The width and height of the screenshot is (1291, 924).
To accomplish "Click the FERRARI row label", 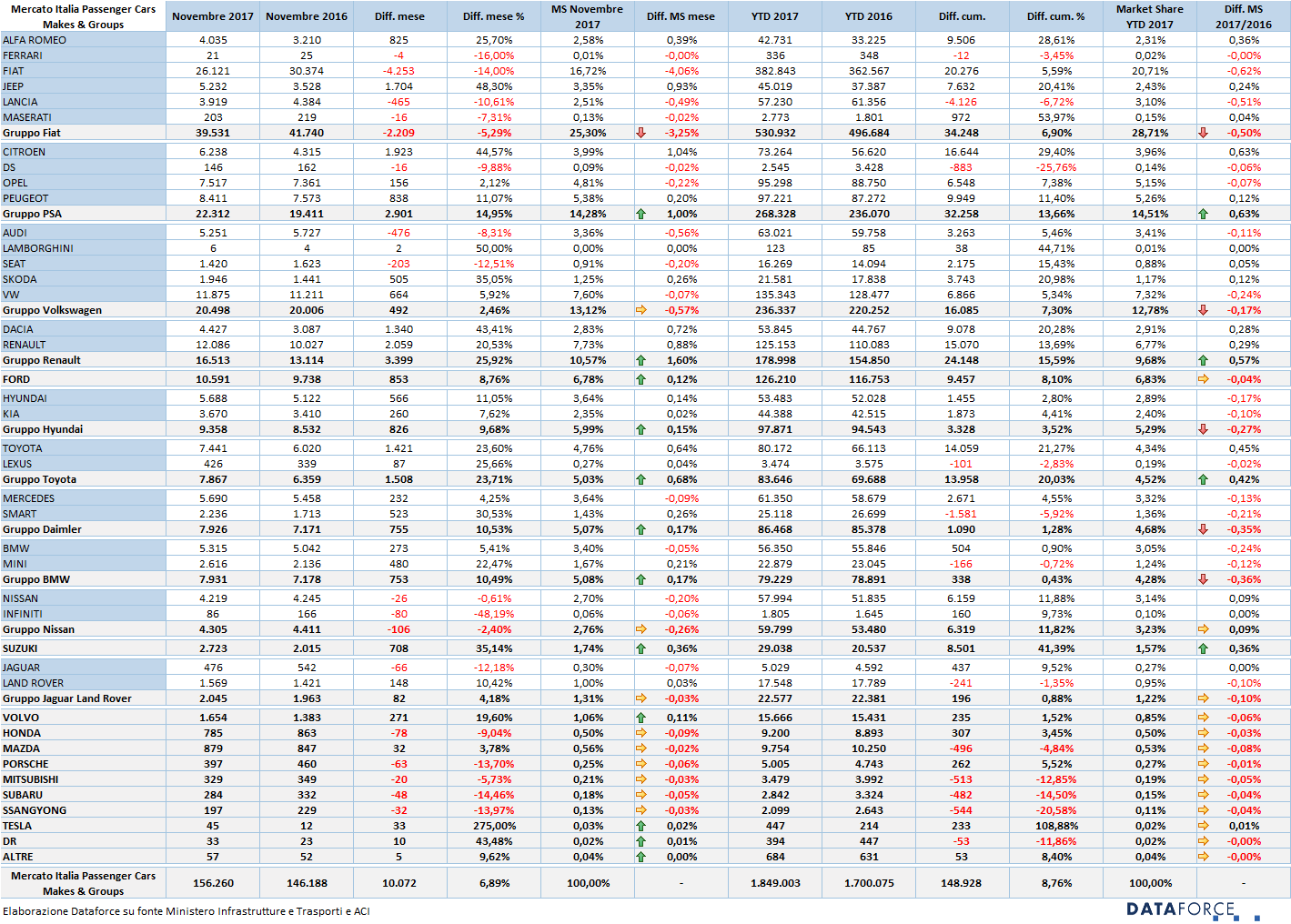I will [23, 55].
